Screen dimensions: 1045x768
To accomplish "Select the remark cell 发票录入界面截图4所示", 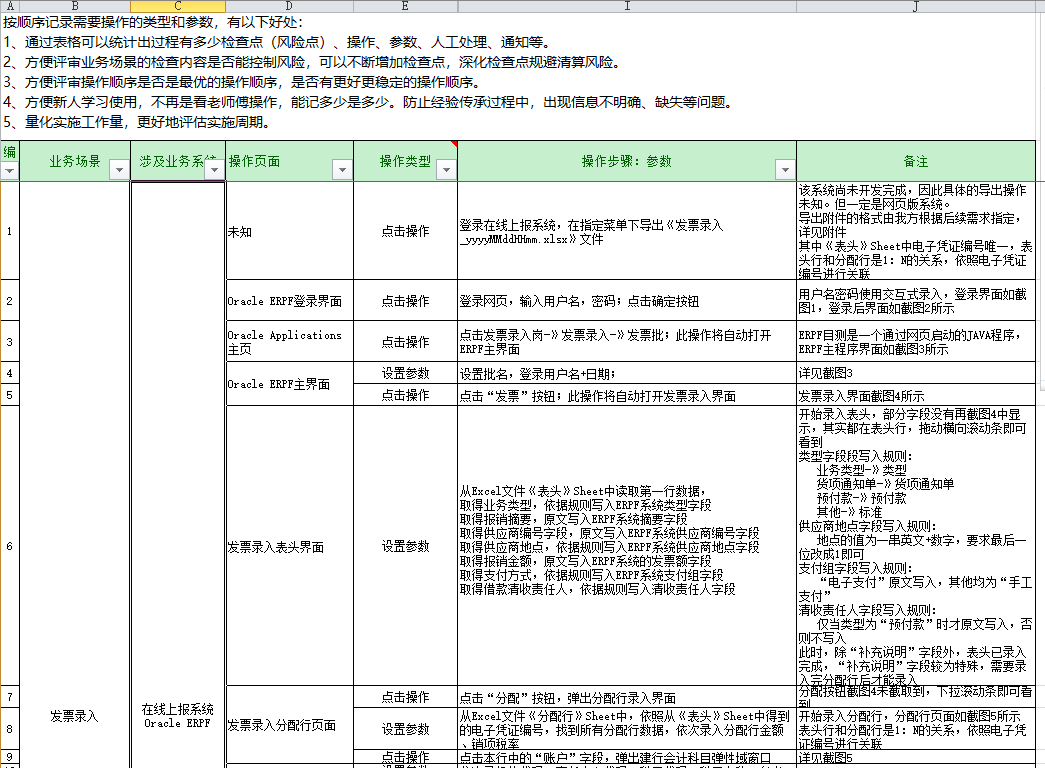I will pos(916,395).
